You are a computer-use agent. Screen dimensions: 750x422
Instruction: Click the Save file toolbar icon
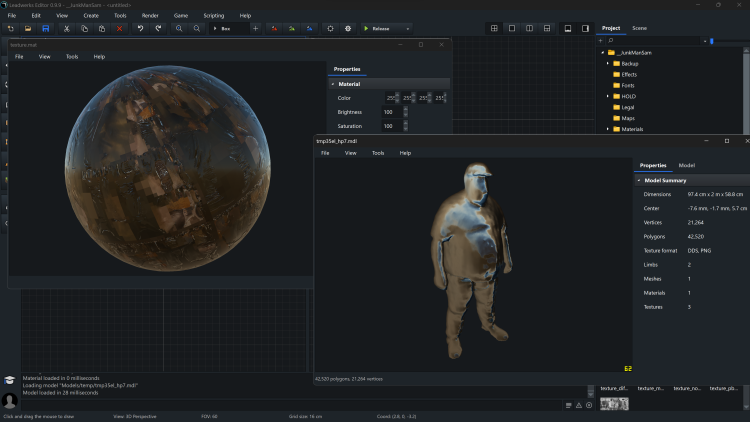pos(45,28)
